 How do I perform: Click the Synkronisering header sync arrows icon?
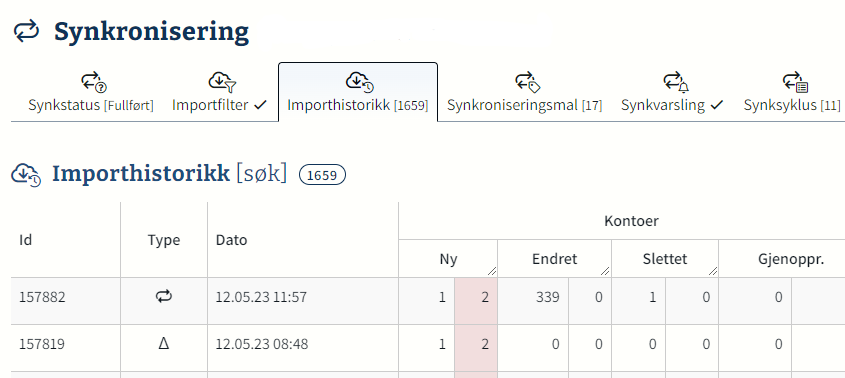click(x=26, y=32)
